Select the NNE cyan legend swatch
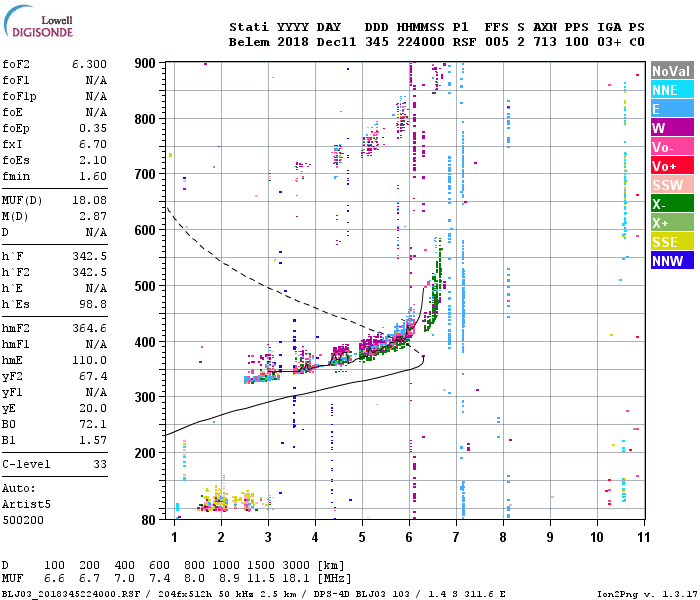Image resolution: width=700 pixels, height=600 pixels. click(672, 90)
